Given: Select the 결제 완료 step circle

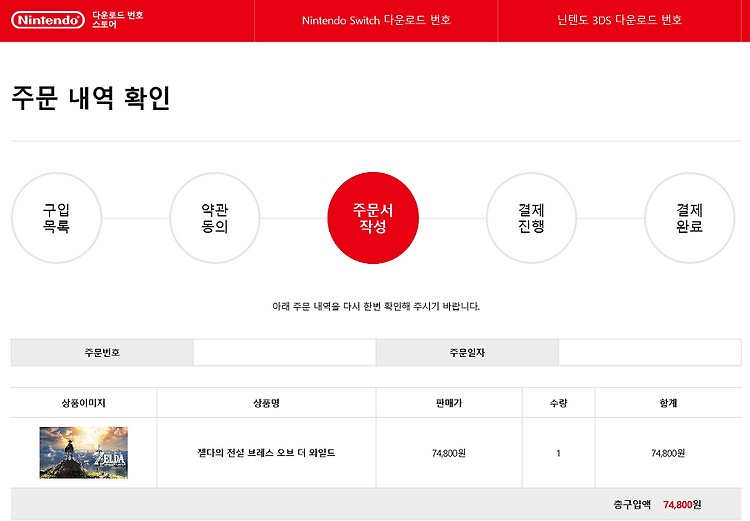Looking at the screenshot, I should click(x=690, y=218).
